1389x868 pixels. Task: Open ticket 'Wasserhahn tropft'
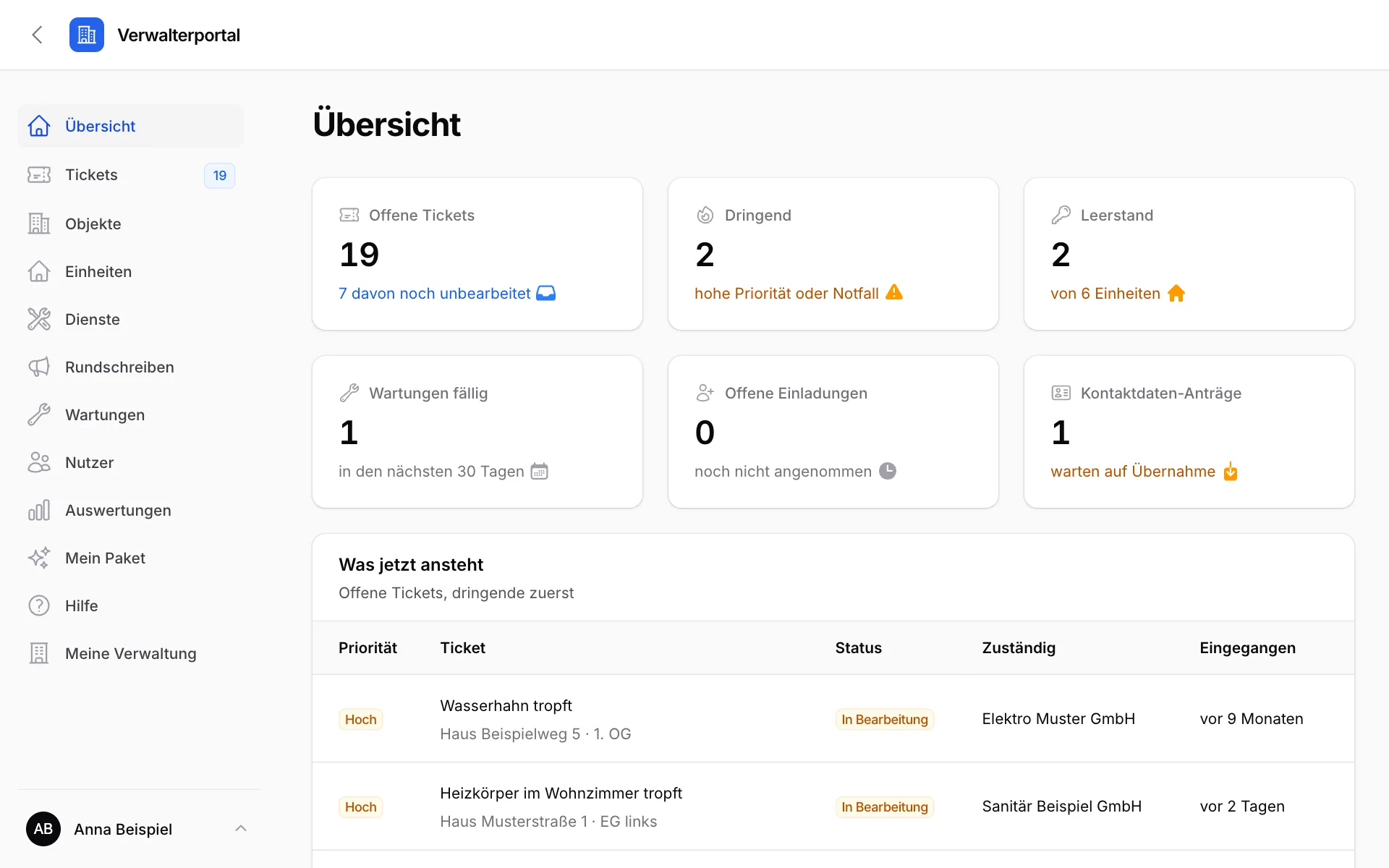click(x=506, y=705)
